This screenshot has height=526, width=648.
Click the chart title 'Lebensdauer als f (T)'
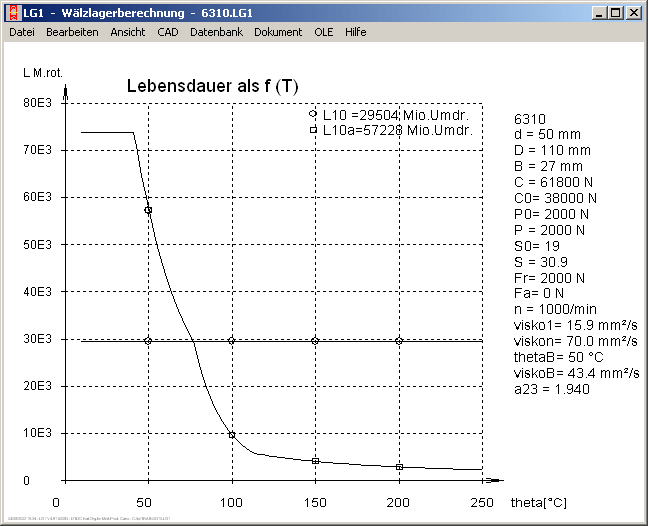213,87
